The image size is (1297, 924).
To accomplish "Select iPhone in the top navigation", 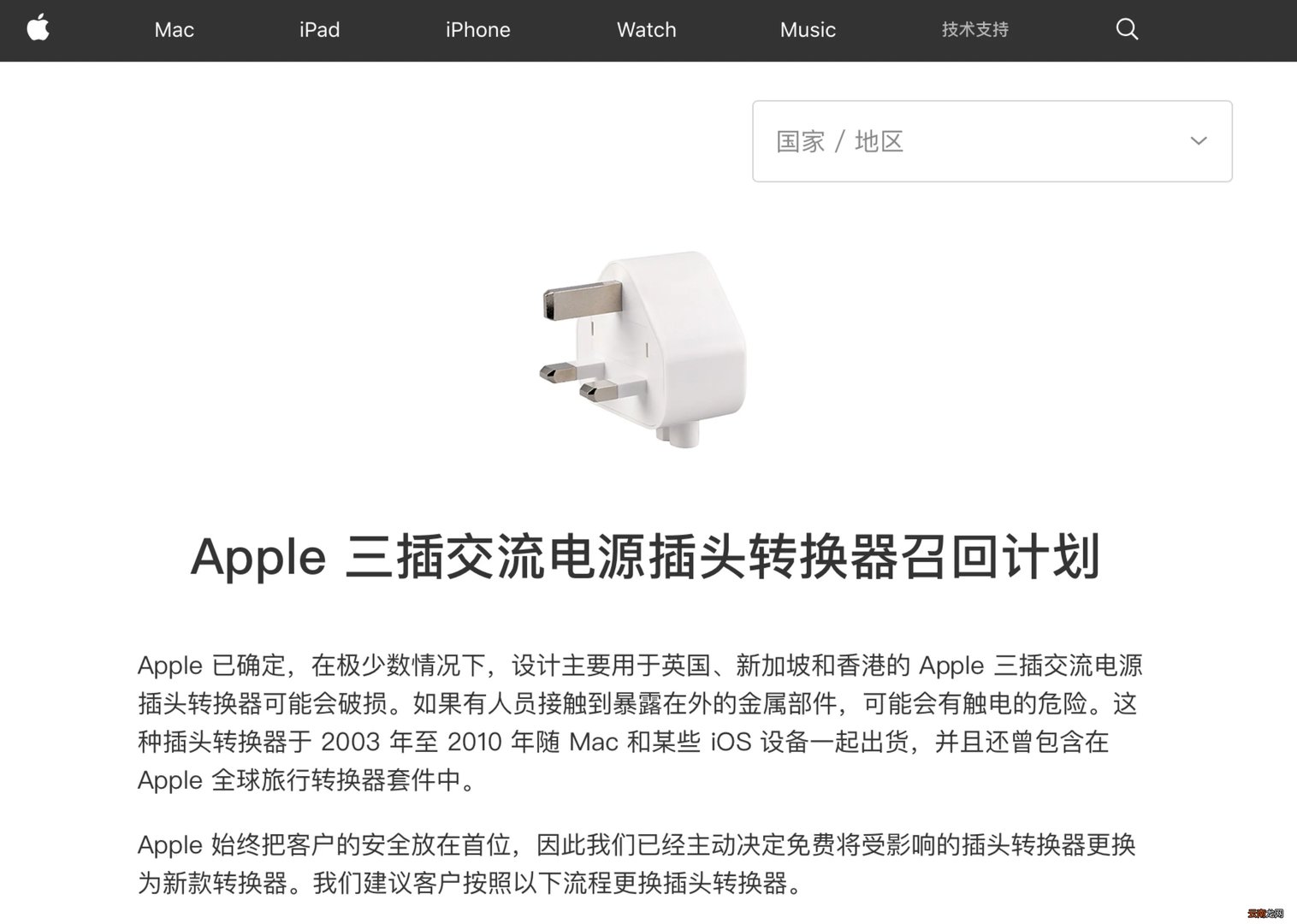I will point(477,30).
